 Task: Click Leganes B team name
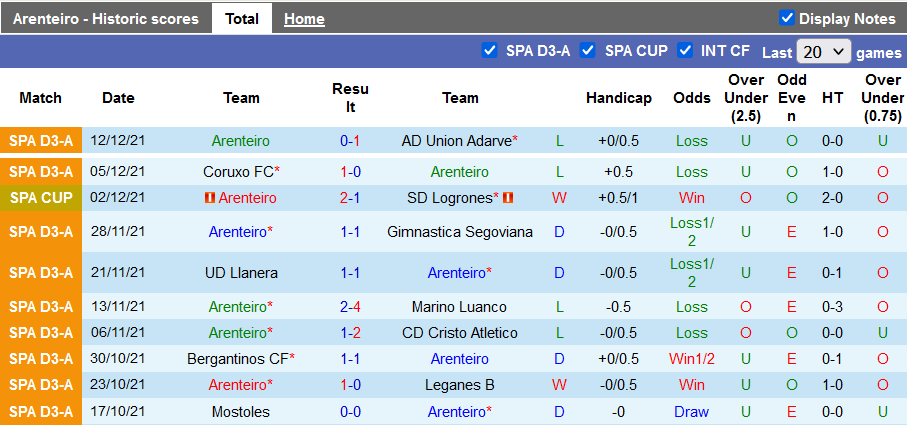click(x=460, y=384)
